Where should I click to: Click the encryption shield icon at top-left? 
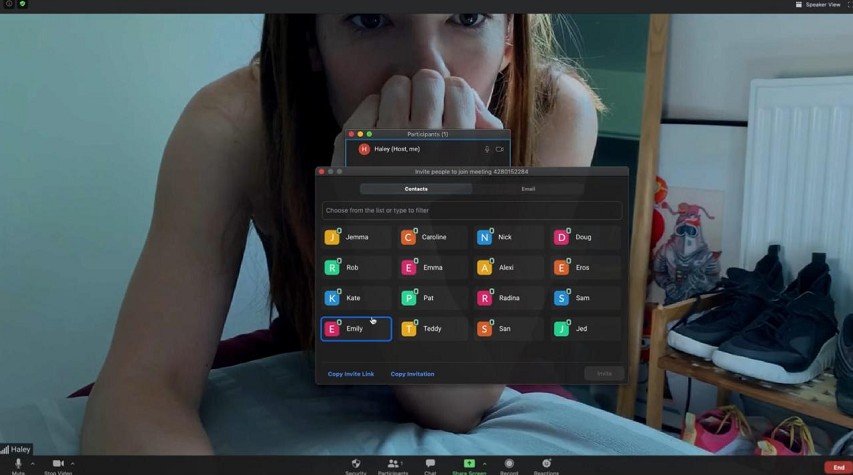pos(22,4)
